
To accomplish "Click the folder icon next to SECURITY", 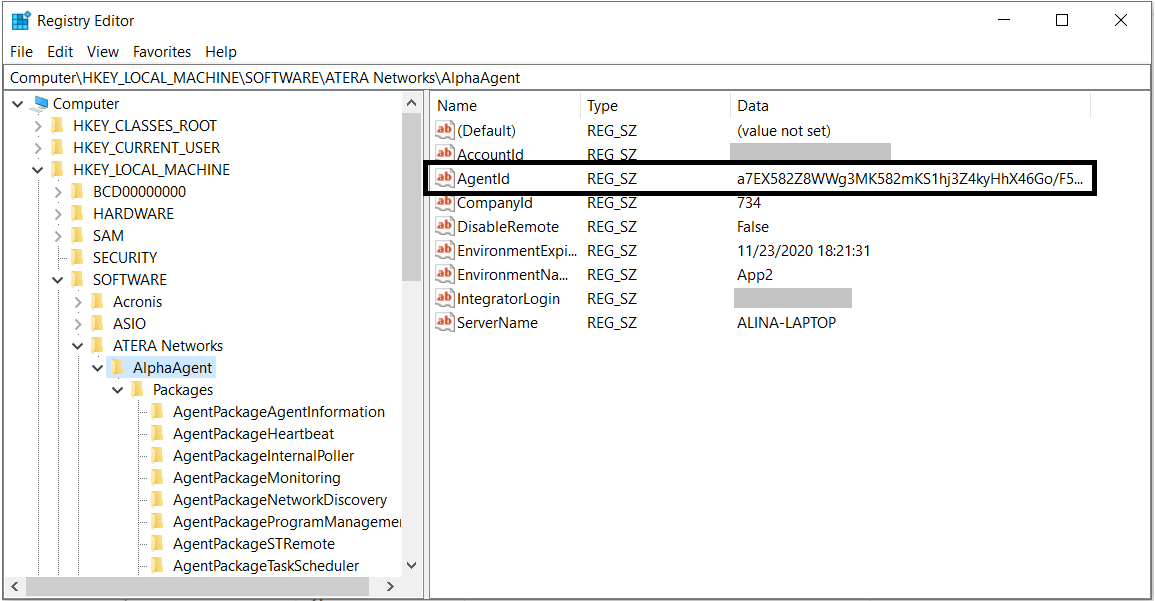I will point(77,257).
